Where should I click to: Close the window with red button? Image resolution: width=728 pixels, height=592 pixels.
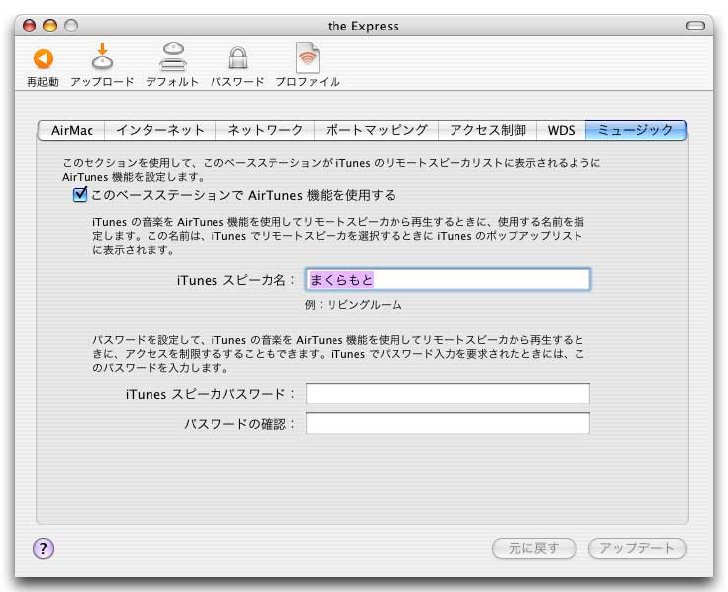[29, 25]
